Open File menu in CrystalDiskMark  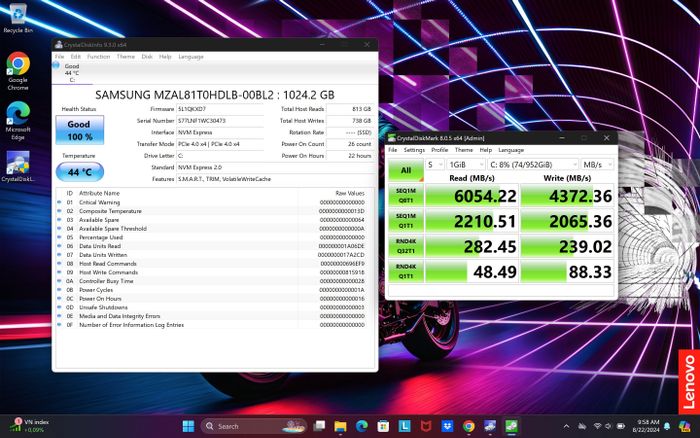pos(392,150)
